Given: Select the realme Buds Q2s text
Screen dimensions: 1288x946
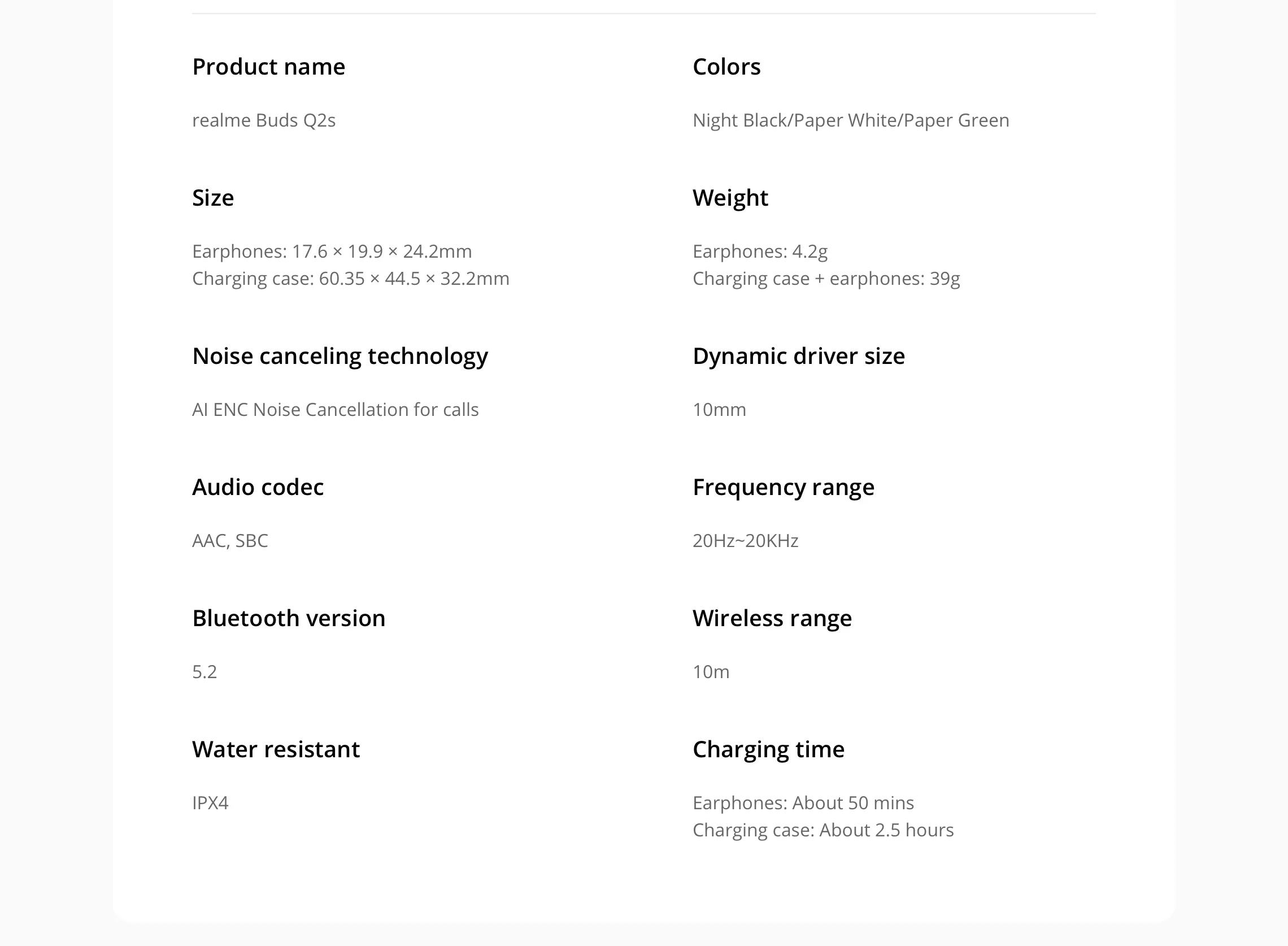Looking at the screenshot, I should [x=264, y=120].
